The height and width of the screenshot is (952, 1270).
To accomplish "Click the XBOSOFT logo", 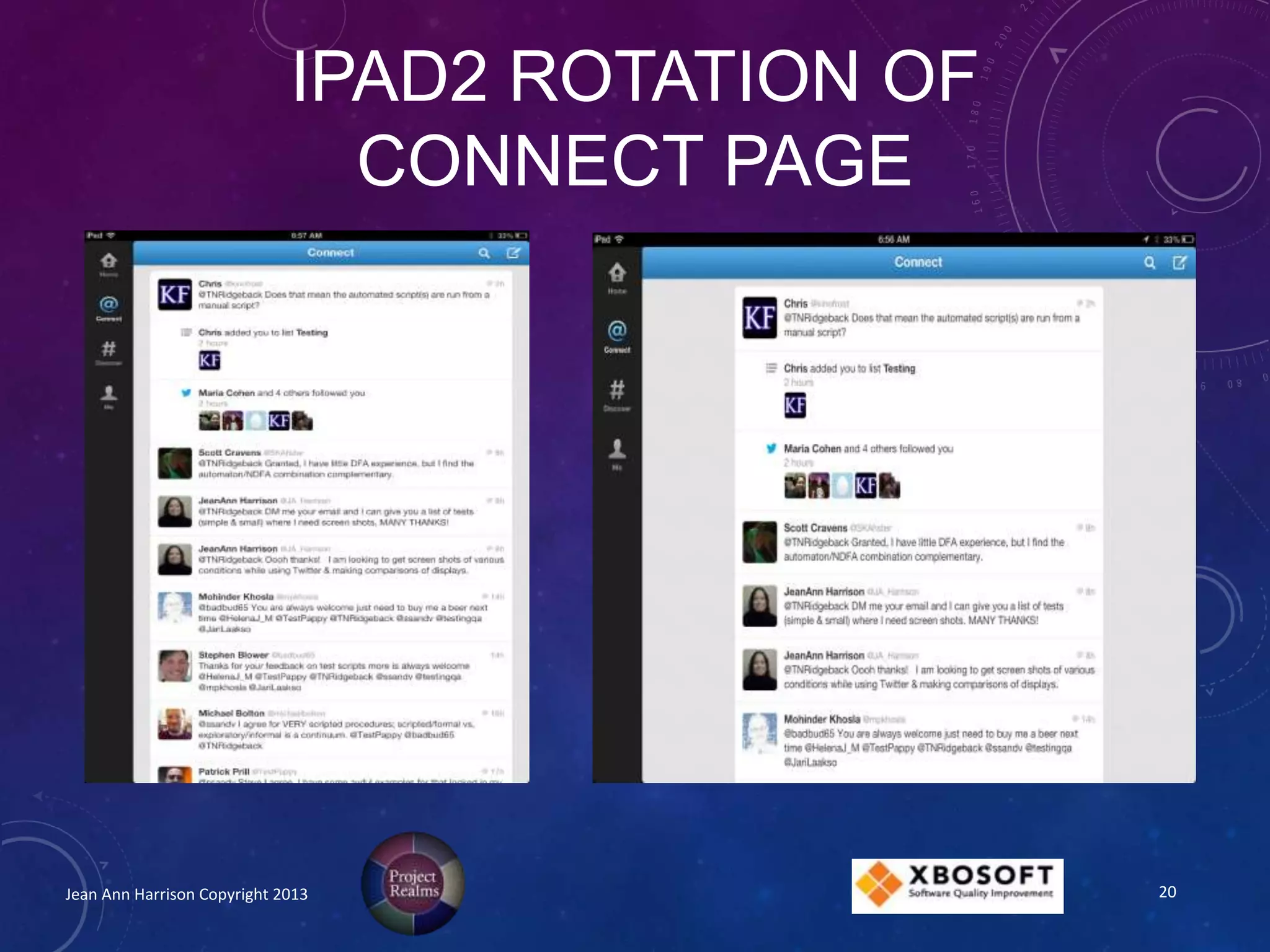I will pos(957,886).
